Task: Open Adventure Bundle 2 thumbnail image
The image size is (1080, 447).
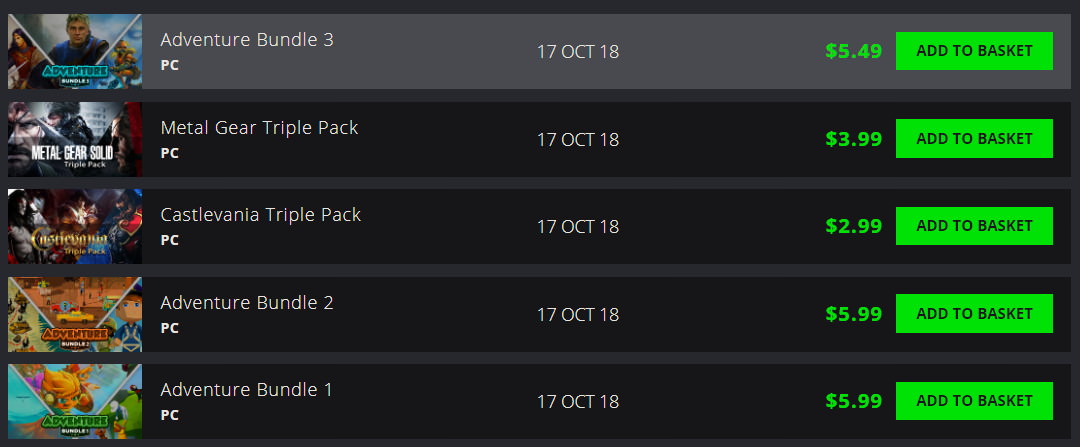Action: [x=75, y=314]
